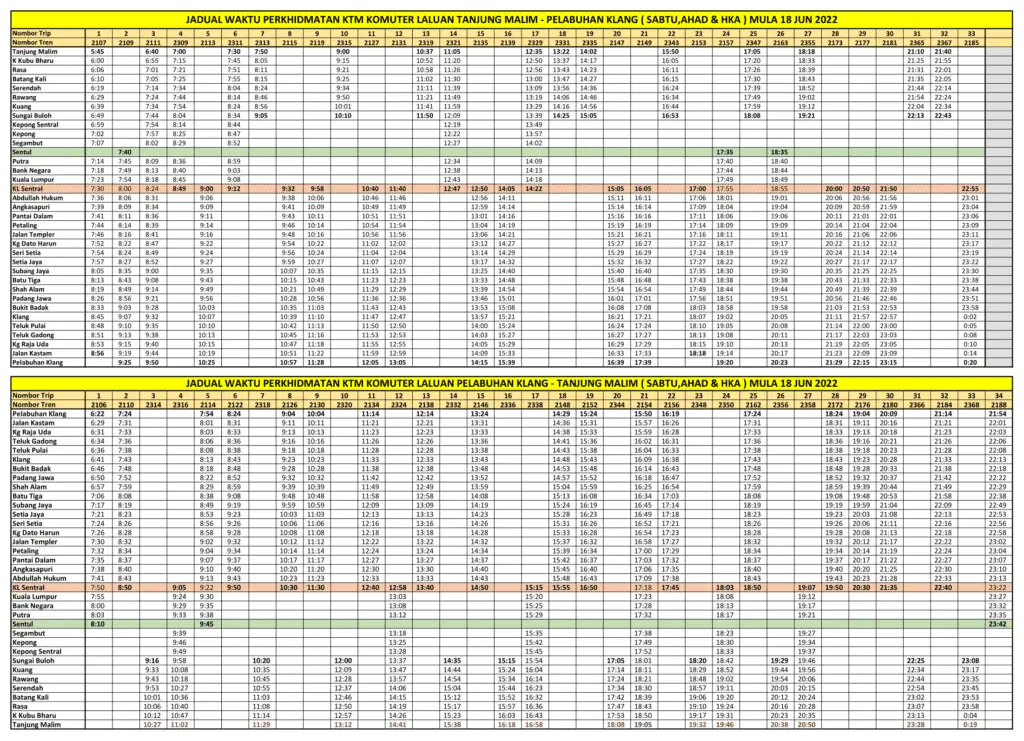The image size is (1024, 741).
Task: Select train number 2110 header cell
Action: tap(126, 405)
